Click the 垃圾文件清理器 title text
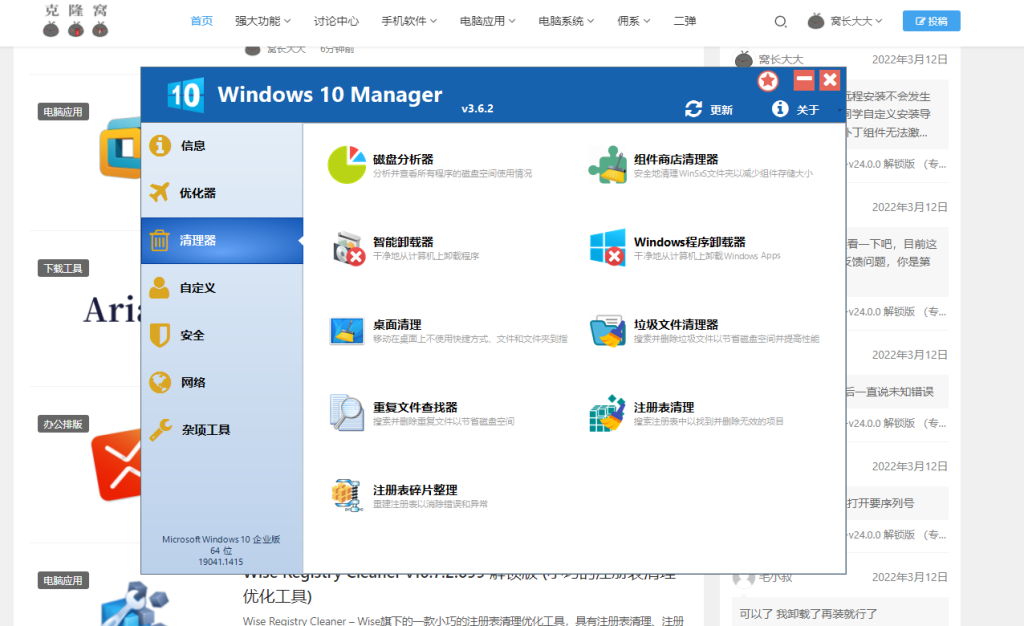This screenshot has height=626, width=1024. [x=676, y=324]
